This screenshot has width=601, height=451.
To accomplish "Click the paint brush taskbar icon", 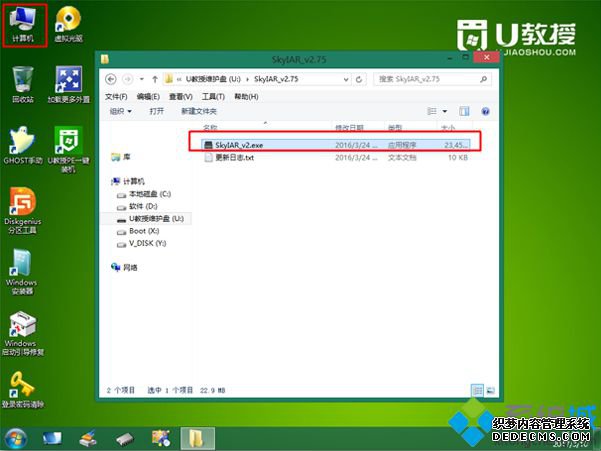I will click(88, 439).
